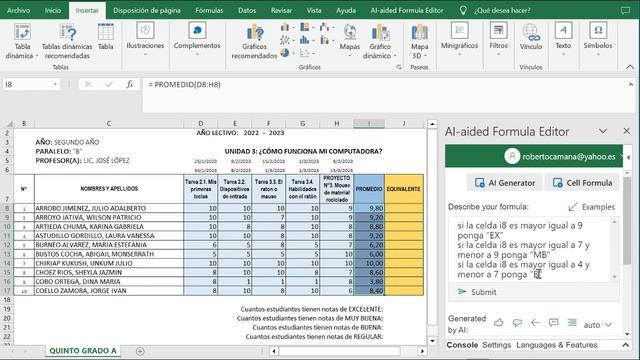Viewport: 640px width, 360px height.
Task: Open the Languages & Features tab
Action: coord(557,345)
